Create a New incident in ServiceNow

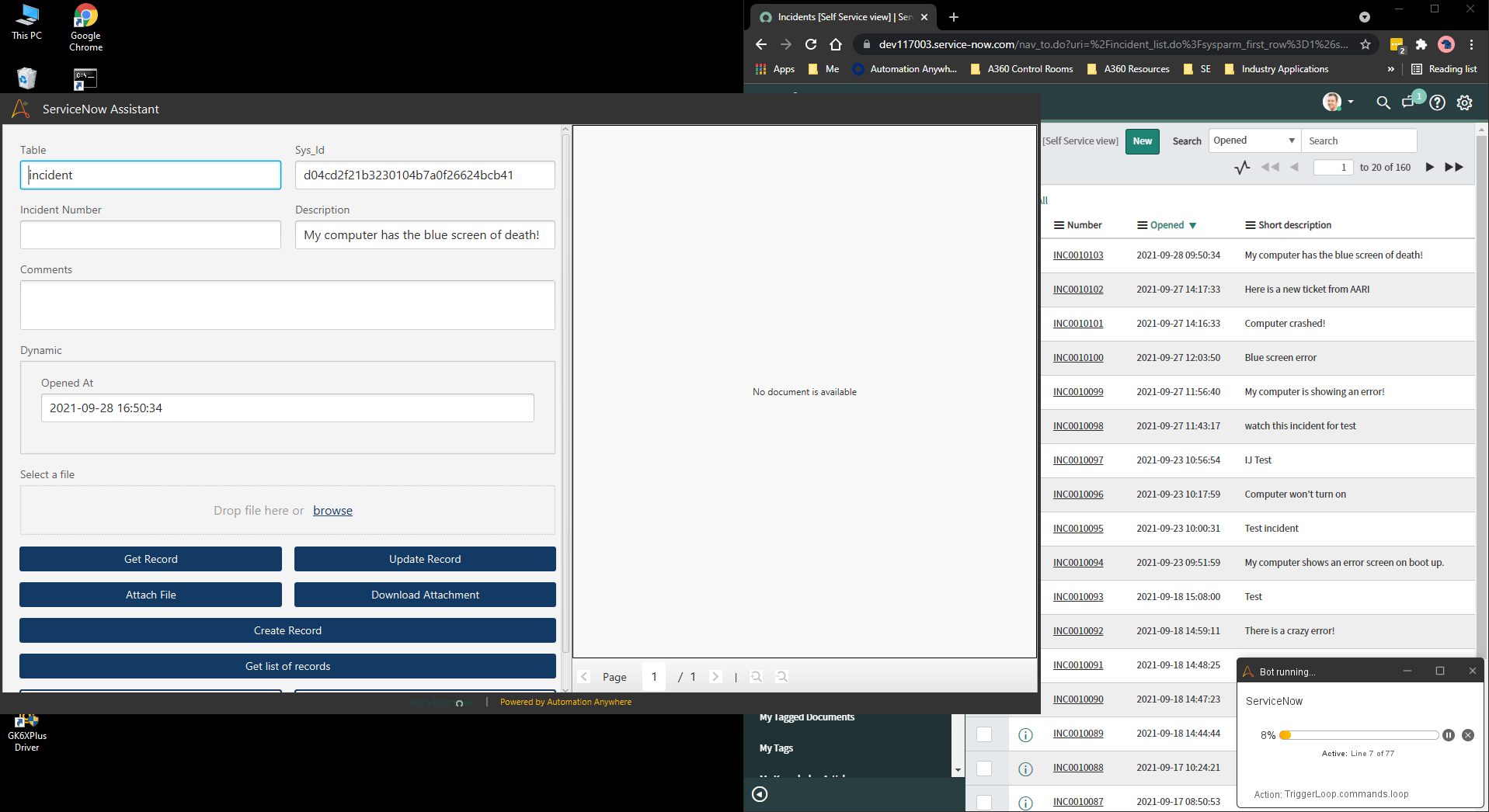[x=1143, y=141]
